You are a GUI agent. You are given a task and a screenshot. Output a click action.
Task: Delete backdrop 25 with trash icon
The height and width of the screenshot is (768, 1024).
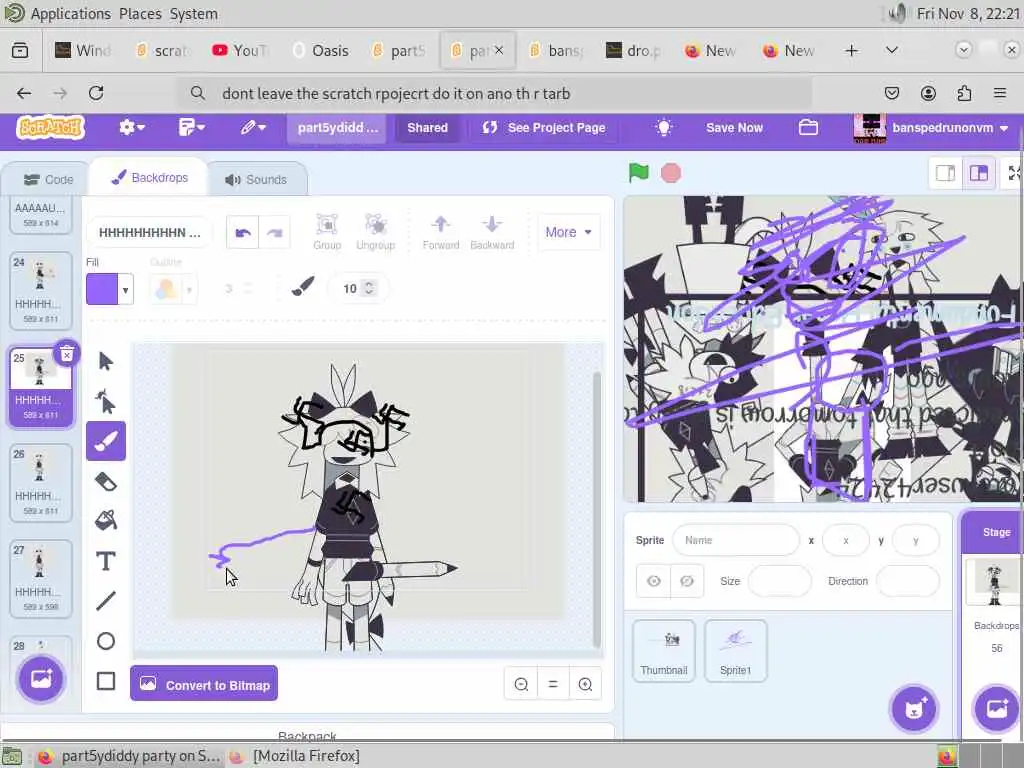[x=67, y=354]
